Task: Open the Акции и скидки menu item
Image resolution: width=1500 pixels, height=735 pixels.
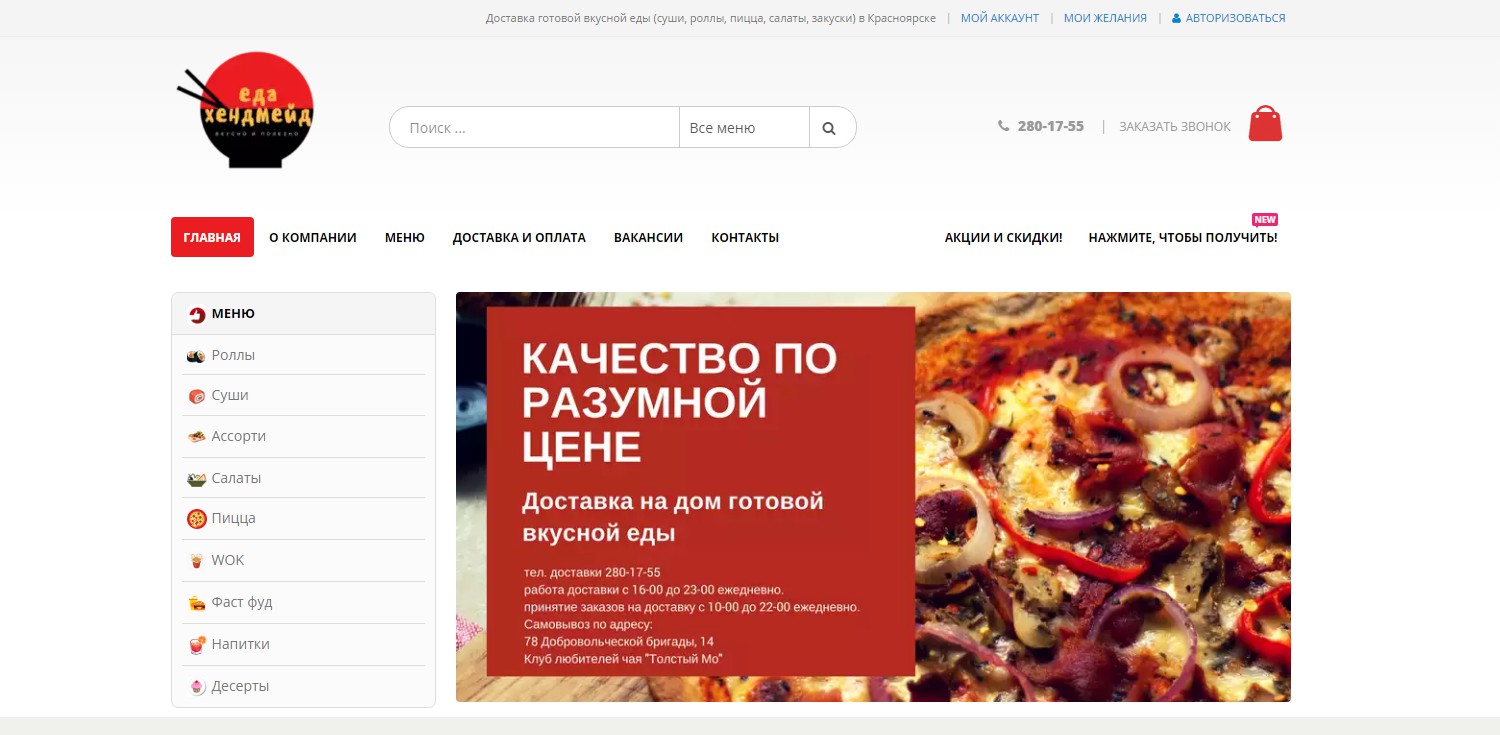Action: (1003, 237)
